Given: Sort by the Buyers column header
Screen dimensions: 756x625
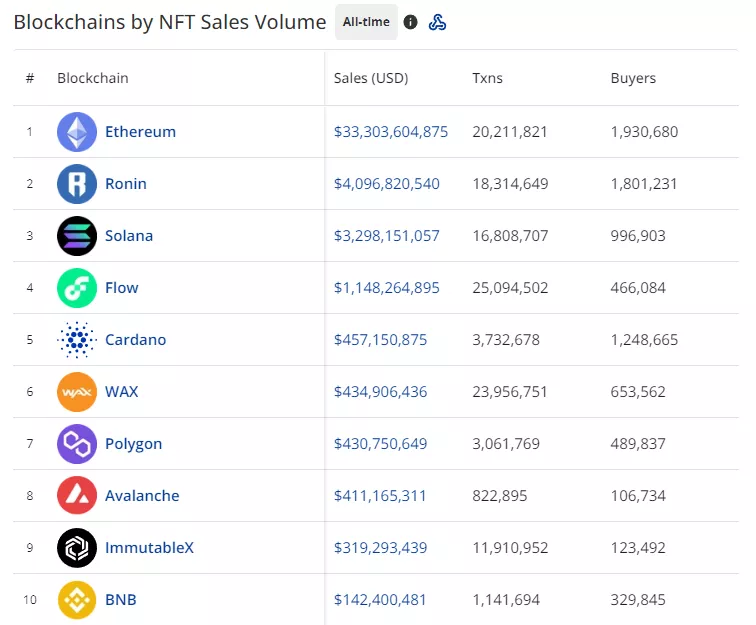Looking at the screenshot, I should (x=633, y=78).
